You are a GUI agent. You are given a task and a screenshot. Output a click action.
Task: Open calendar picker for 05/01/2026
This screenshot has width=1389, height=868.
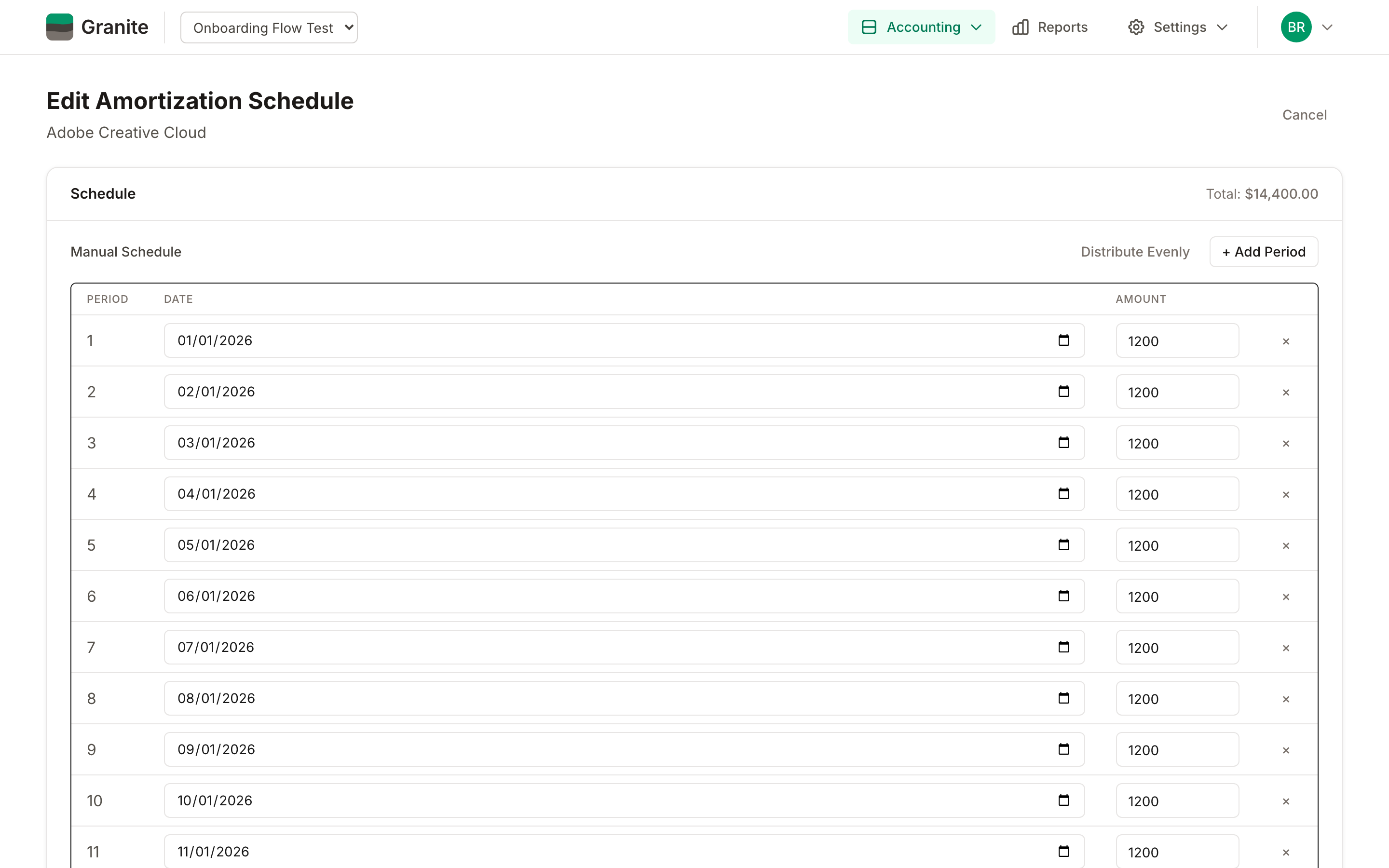tap(1063, 545)
